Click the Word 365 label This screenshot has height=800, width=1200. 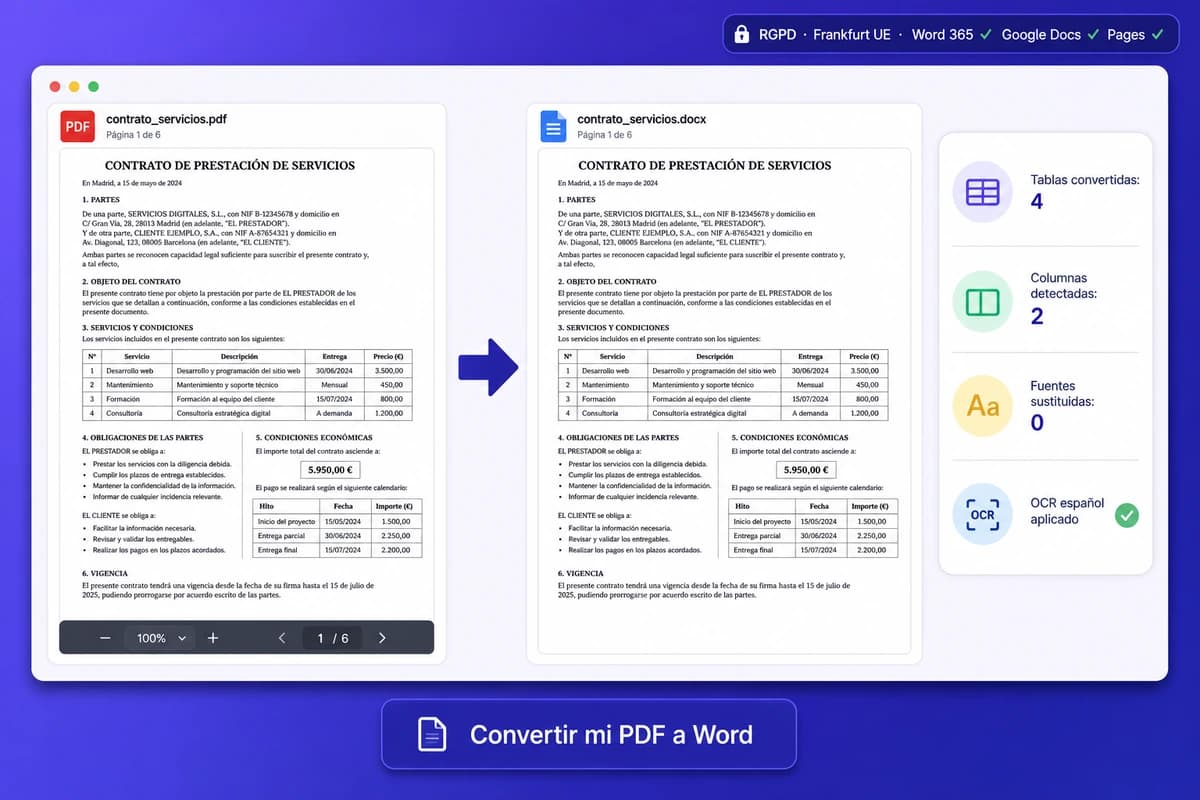pyautogui.click(x=942, y=34)
